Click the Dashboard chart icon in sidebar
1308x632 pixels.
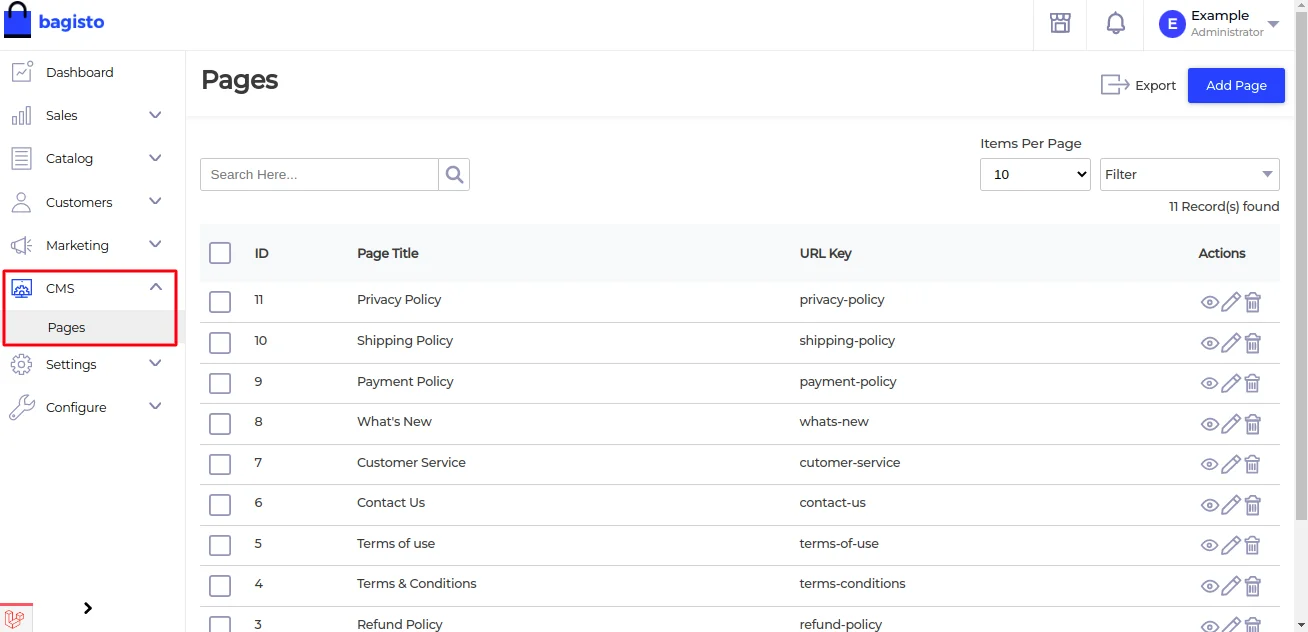point(21,72)
